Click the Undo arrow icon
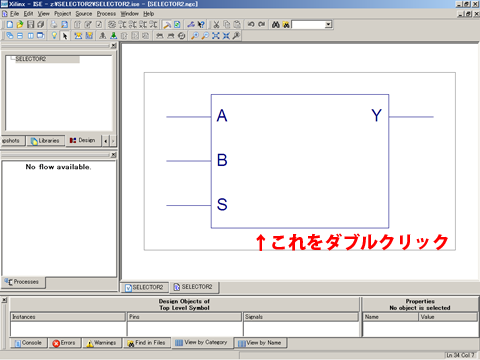Viewport: 480px width, 360px height. point(251,24)
